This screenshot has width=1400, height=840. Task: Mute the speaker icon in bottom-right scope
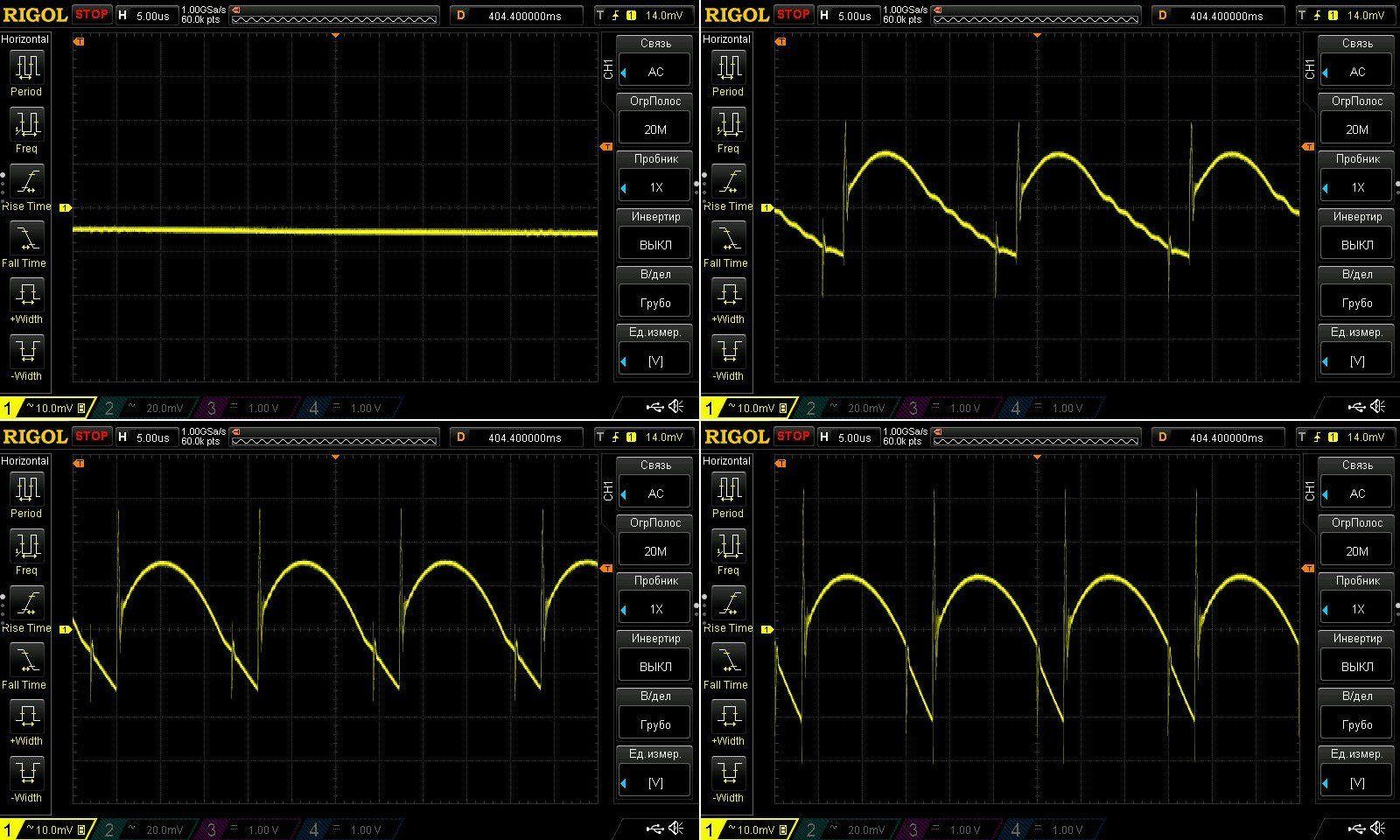click(x=1378, y=829)
